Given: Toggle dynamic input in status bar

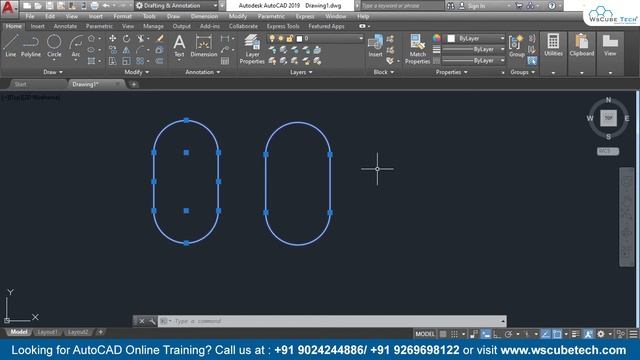Looking at the screenshot, I should pyautogui.click(x=486, y=334).
